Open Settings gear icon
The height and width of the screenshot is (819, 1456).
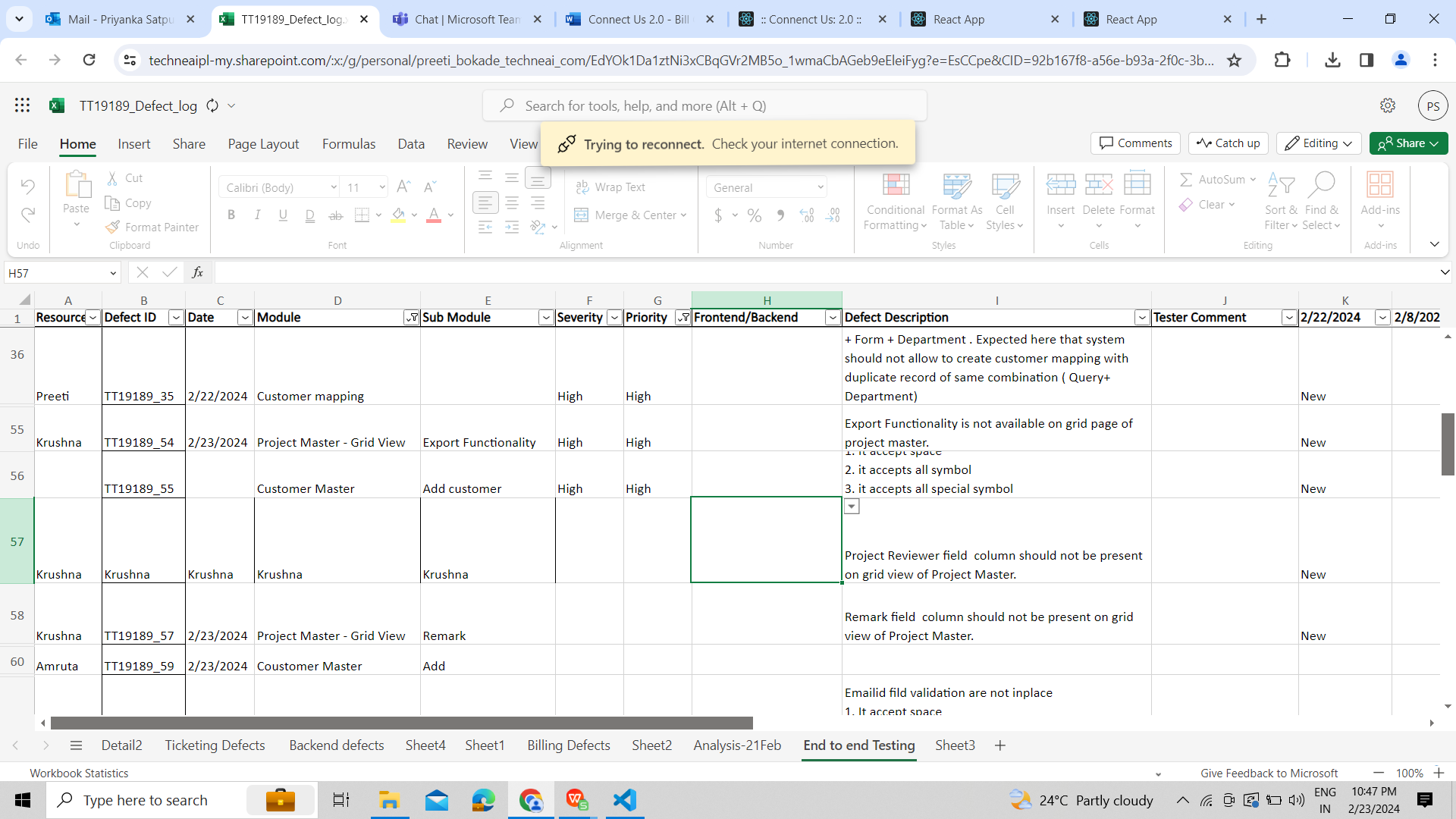[1388, 105]
